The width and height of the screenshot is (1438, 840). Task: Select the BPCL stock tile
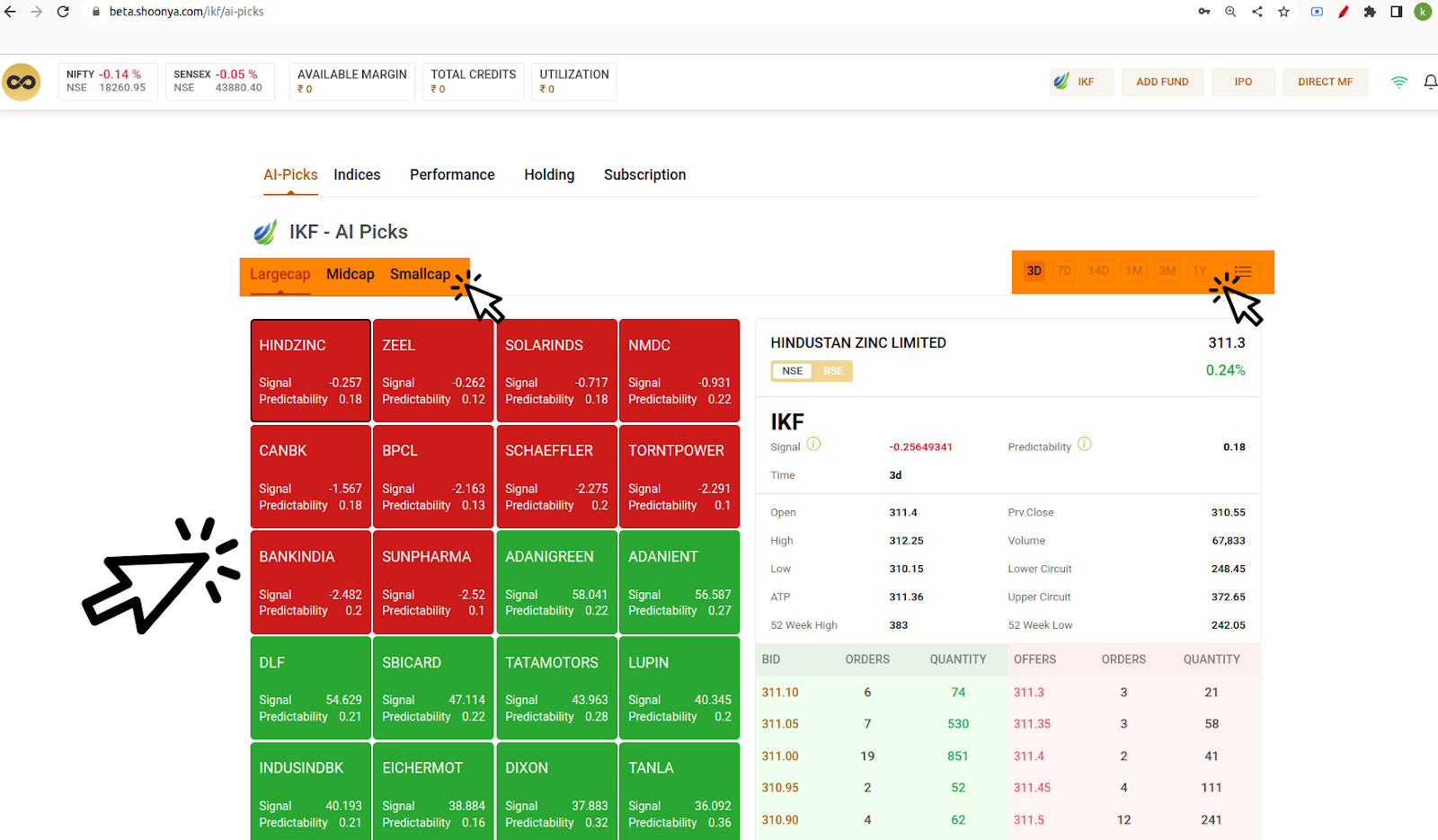(x=433, y=476)
